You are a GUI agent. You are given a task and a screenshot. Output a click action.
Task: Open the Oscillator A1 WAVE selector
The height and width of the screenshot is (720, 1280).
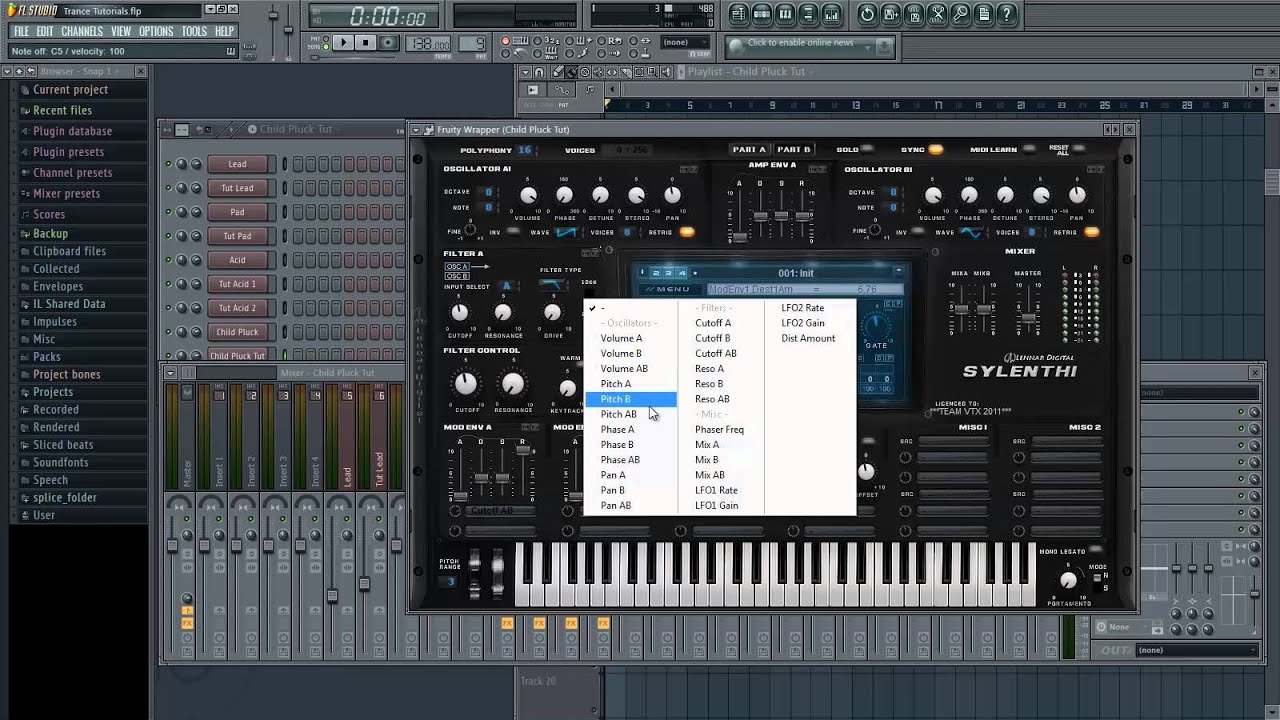tap(567, 232)
